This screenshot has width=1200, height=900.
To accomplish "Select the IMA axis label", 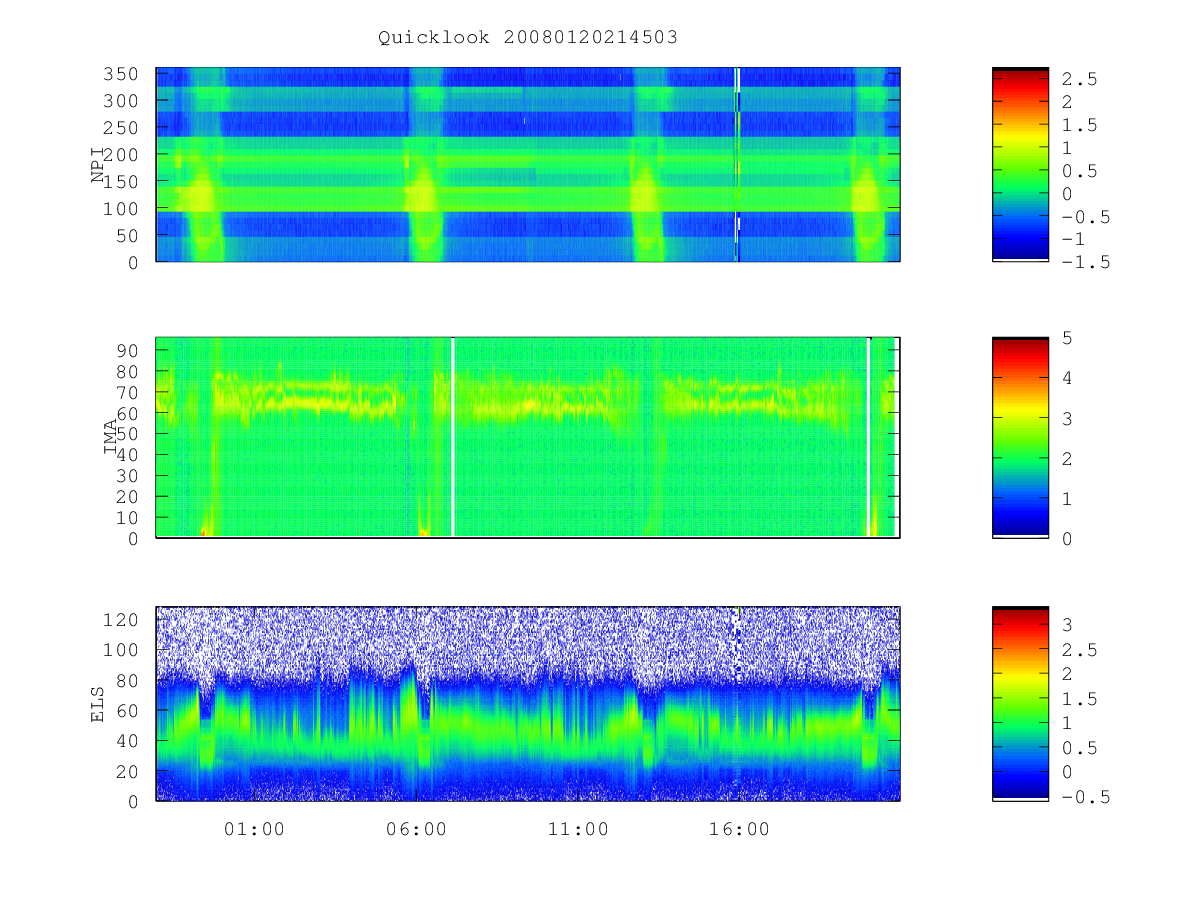I will (x=111, y=438).
